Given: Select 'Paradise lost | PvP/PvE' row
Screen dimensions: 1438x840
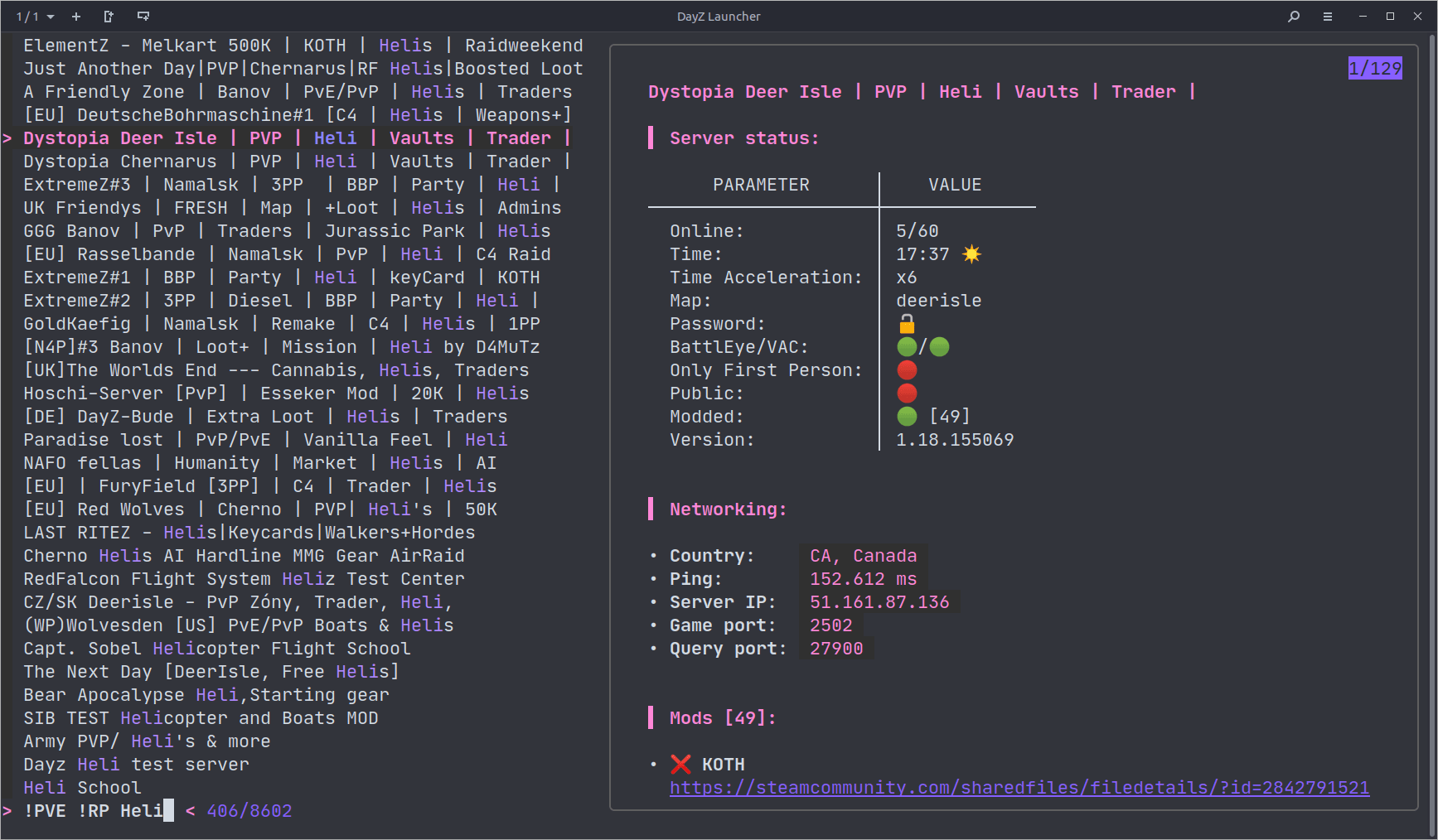Looking at the screenshot, I should click(x=265, y=440).
